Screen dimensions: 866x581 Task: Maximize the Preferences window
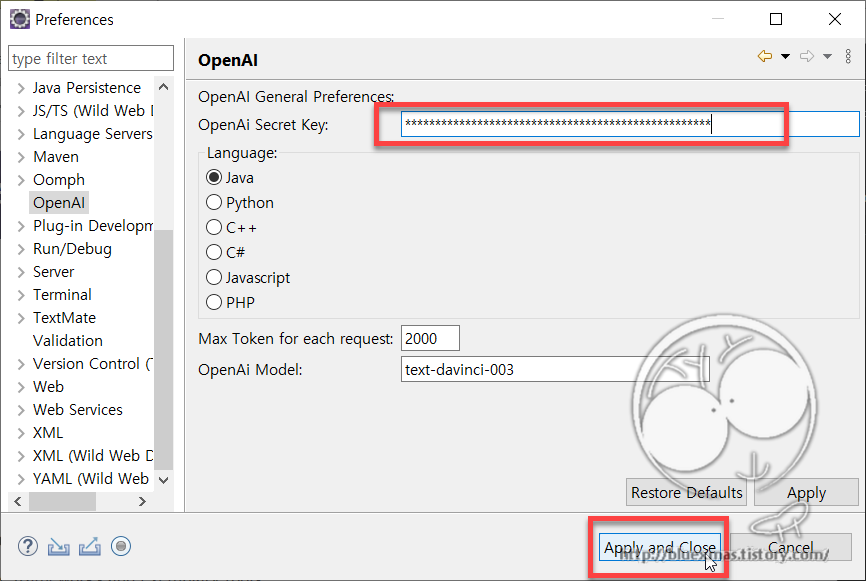[x=776, y=19]
